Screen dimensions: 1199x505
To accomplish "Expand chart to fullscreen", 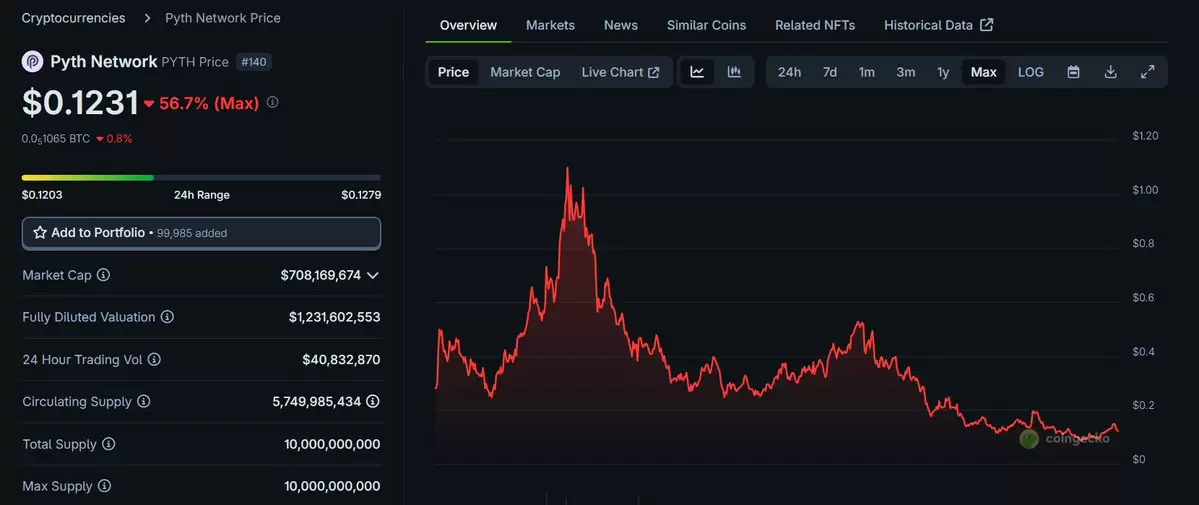I will [1148, 72].
